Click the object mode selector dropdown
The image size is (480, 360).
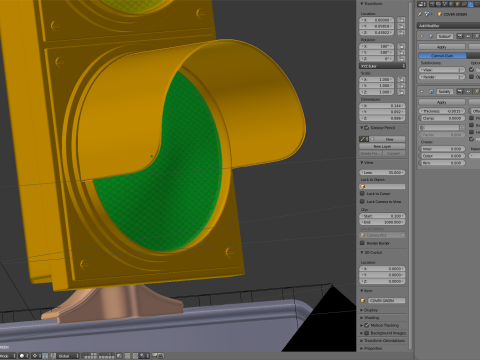(x=8, y=356)
